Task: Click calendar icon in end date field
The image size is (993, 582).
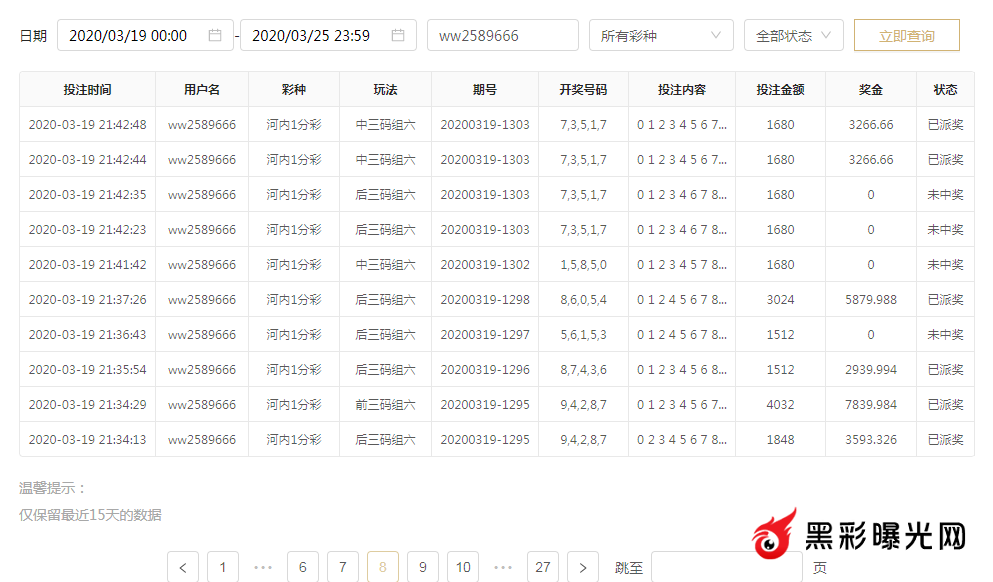Action: click(398, 35)
